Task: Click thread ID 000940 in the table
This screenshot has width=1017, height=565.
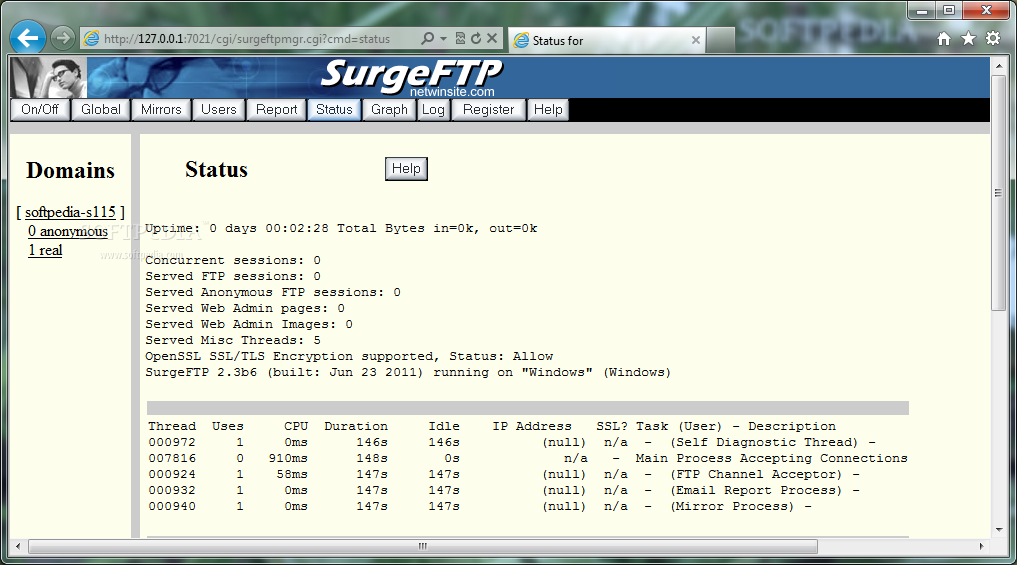Action: tap(172, 507)
